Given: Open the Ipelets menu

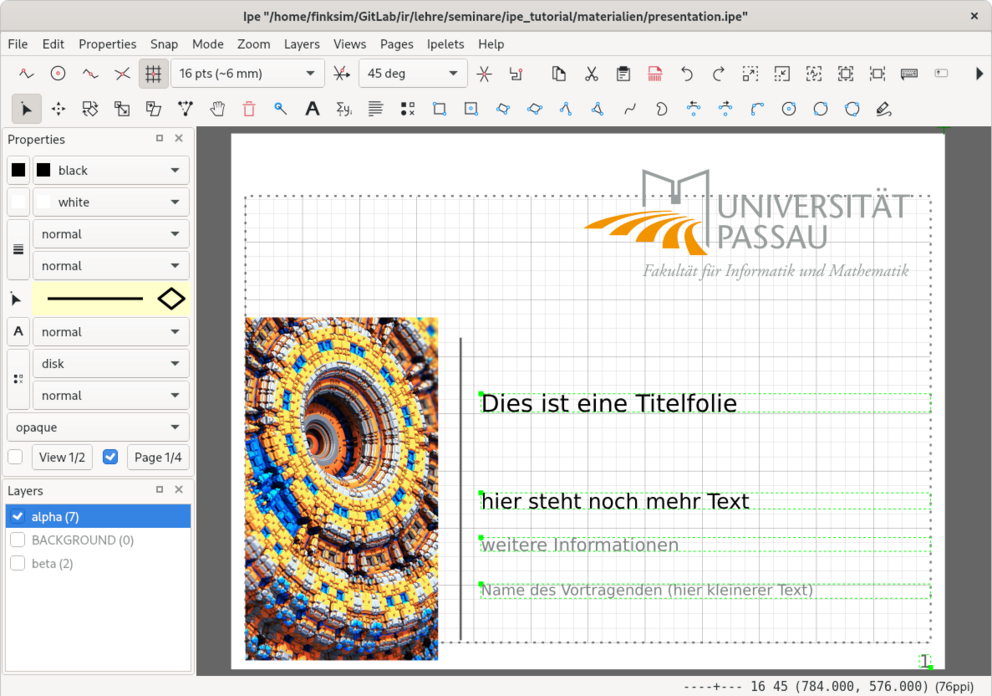Looking at the screenshot, I should [445, 44].
